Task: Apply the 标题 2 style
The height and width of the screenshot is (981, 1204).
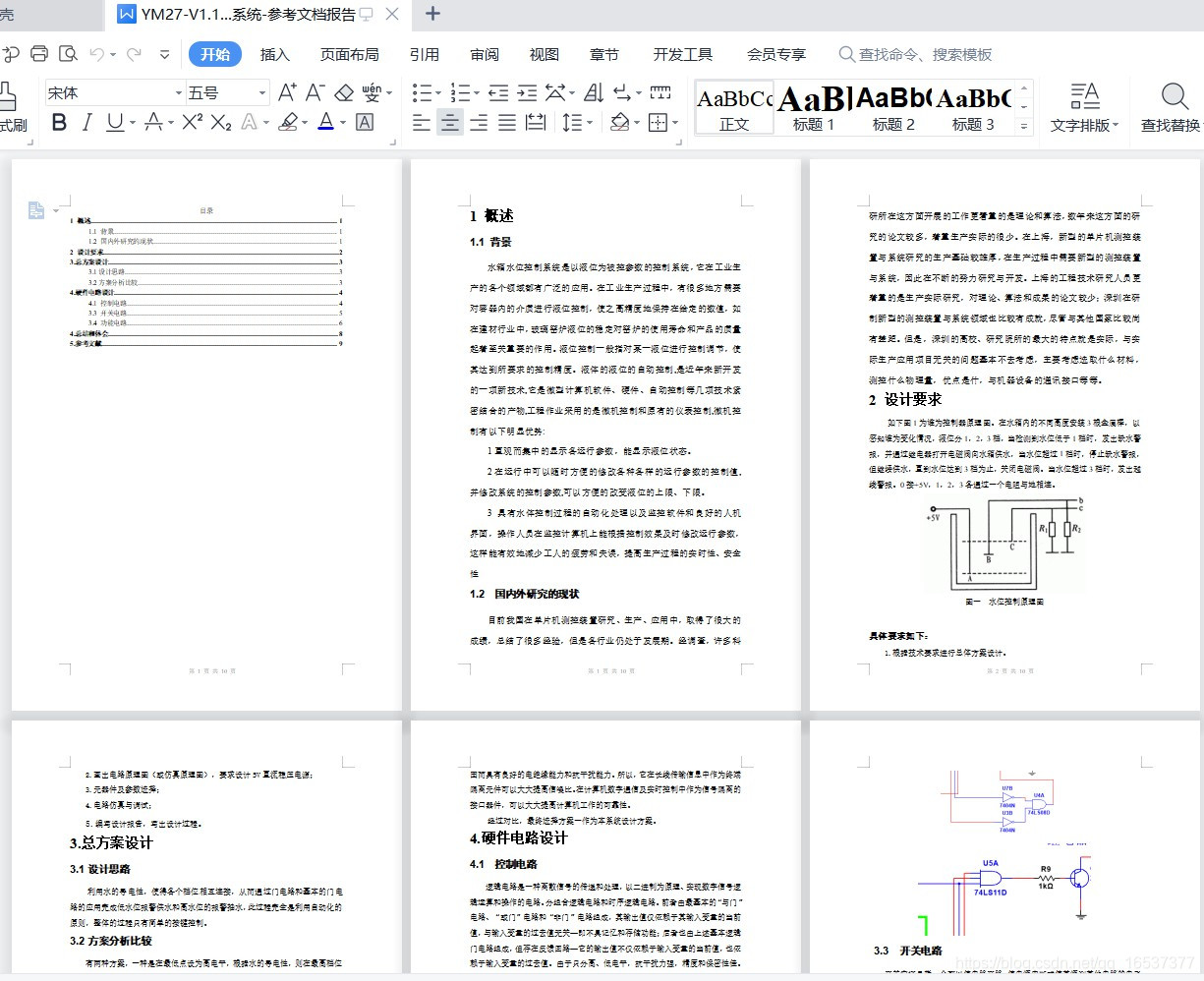Action: [892, 107]
